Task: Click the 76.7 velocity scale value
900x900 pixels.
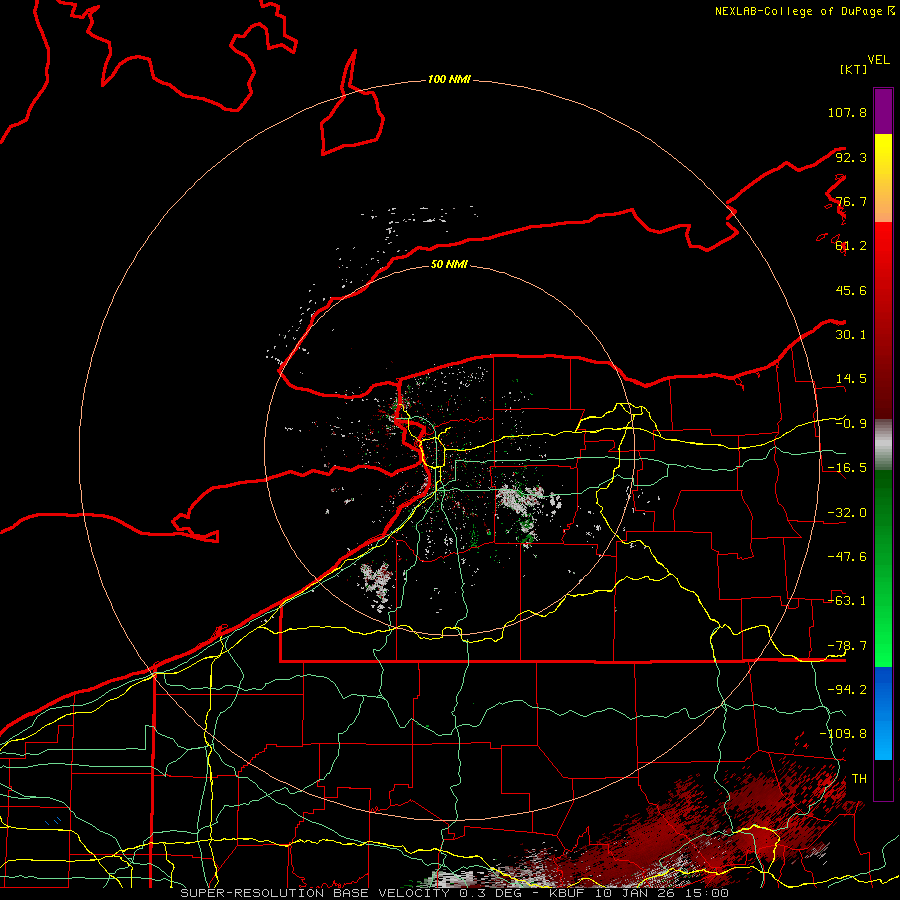Action: tap(851, 201)
